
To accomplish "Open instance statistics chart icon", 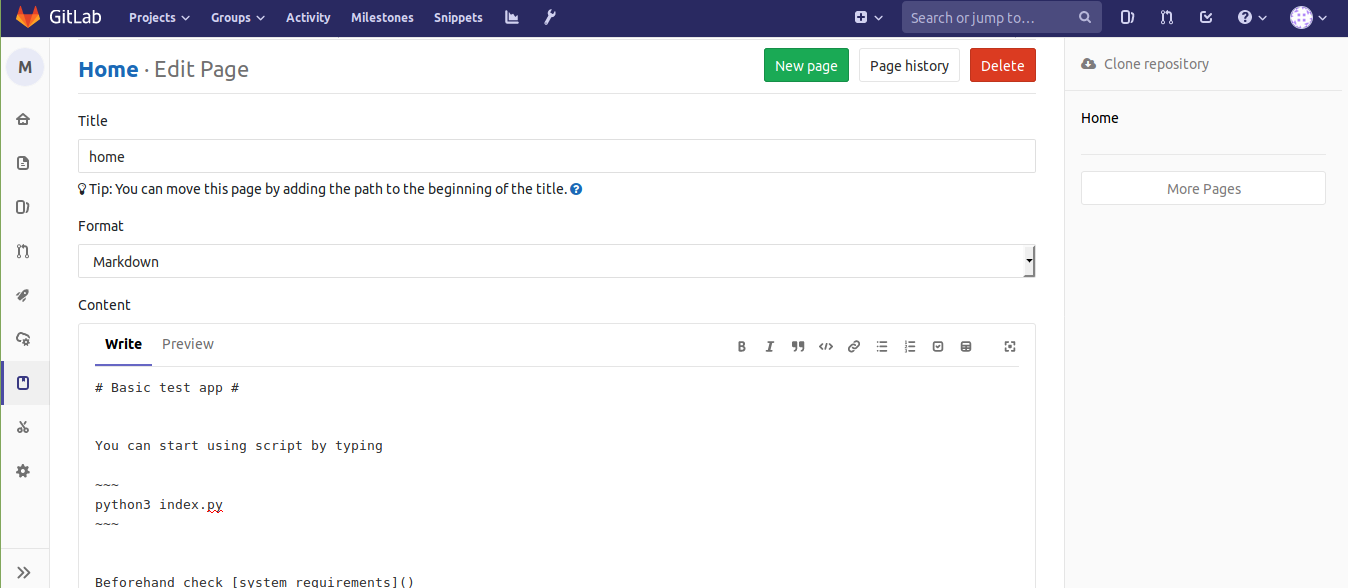I will pos(512,17).
